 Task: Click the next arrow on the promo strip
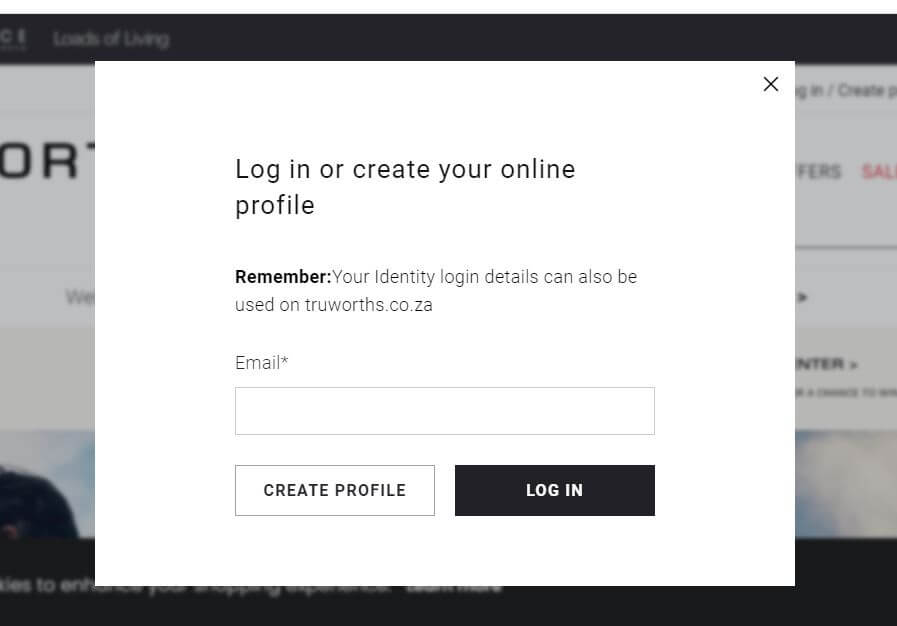801,297
